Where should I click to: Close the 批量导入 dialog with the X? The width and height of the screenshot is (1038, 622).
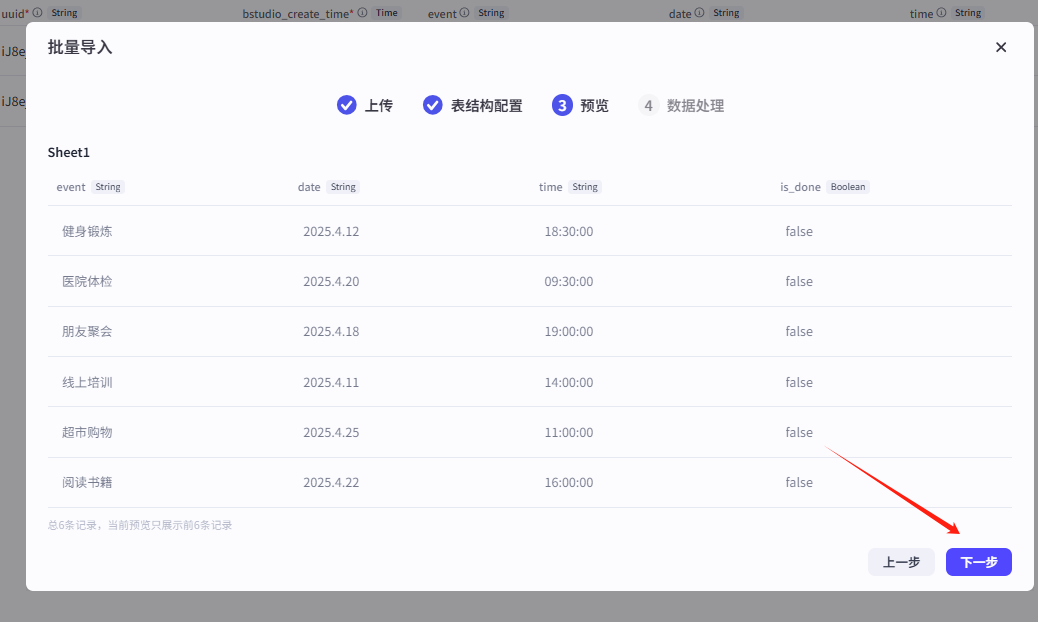1000,47
